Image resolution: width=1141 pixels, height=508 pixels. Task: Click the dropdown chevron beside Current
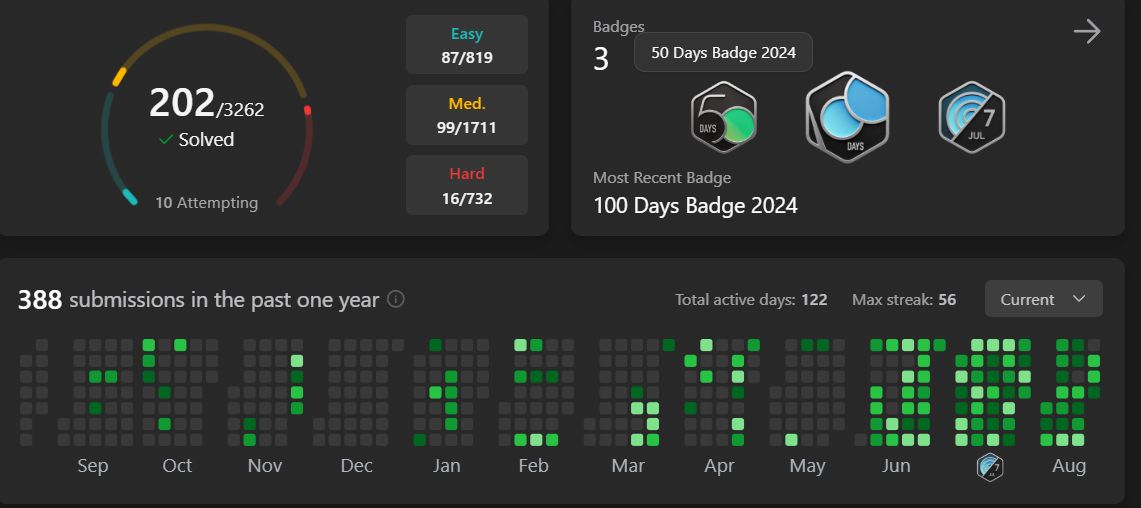pyautogui.click(x=1079, y=299)
